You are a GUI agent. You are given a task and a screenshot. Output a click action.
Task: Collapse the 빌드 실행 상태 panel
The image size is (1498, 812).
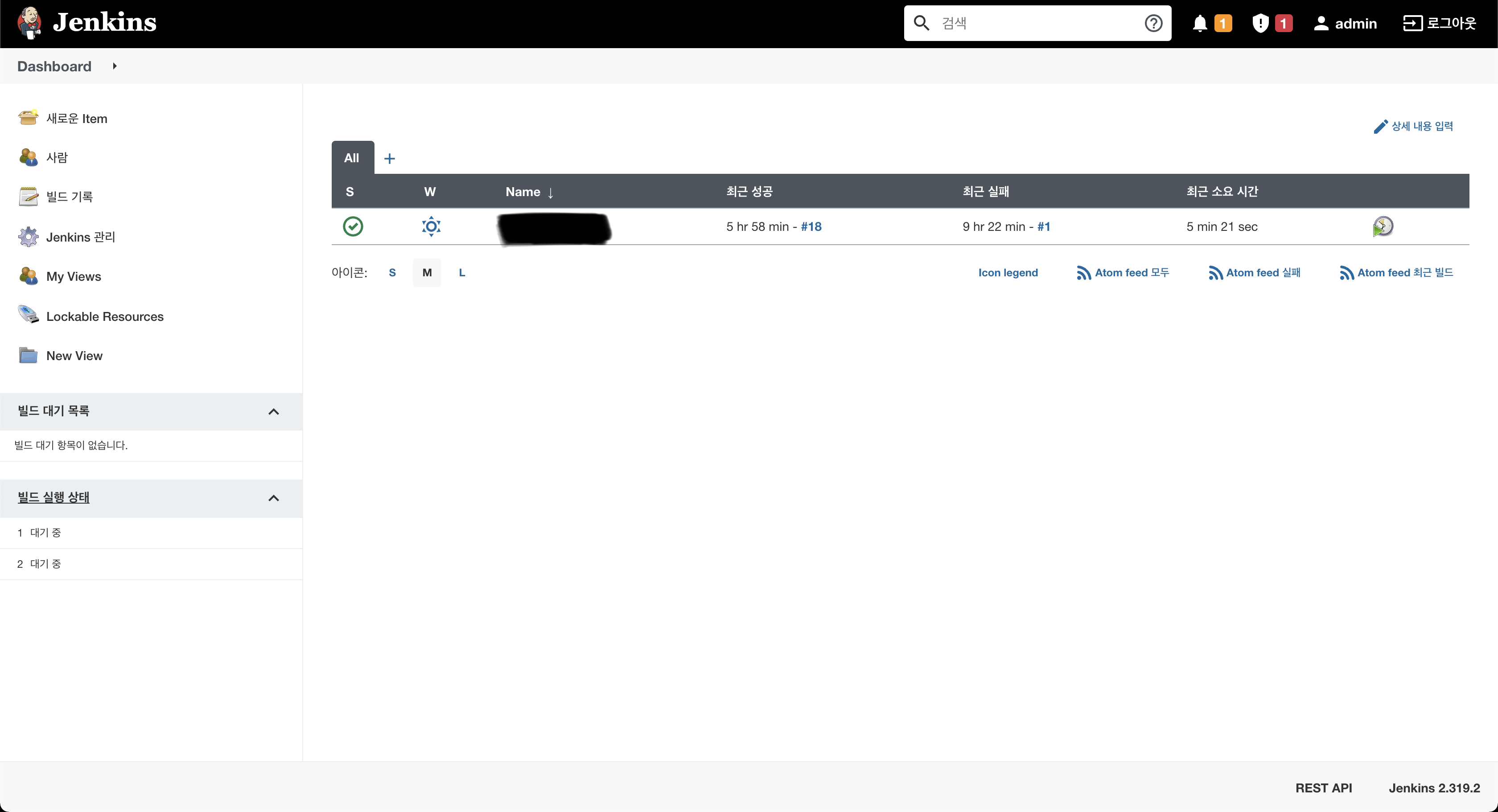(x=273, y=498)
